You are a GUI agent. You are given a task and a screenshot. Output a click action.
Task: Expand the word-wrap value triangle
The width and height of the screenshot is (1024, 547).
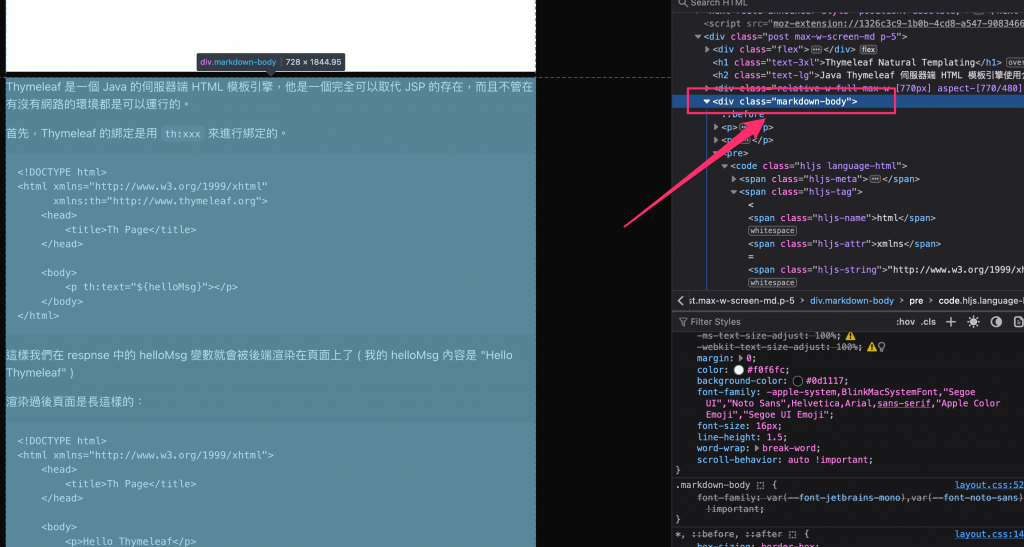pos(757,448)
